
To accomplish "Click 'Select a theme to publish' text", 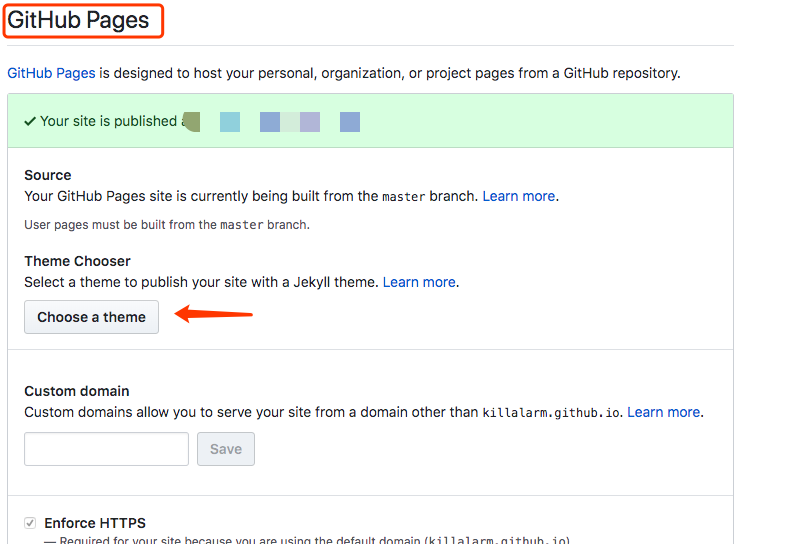I will (x=202, y=282).
